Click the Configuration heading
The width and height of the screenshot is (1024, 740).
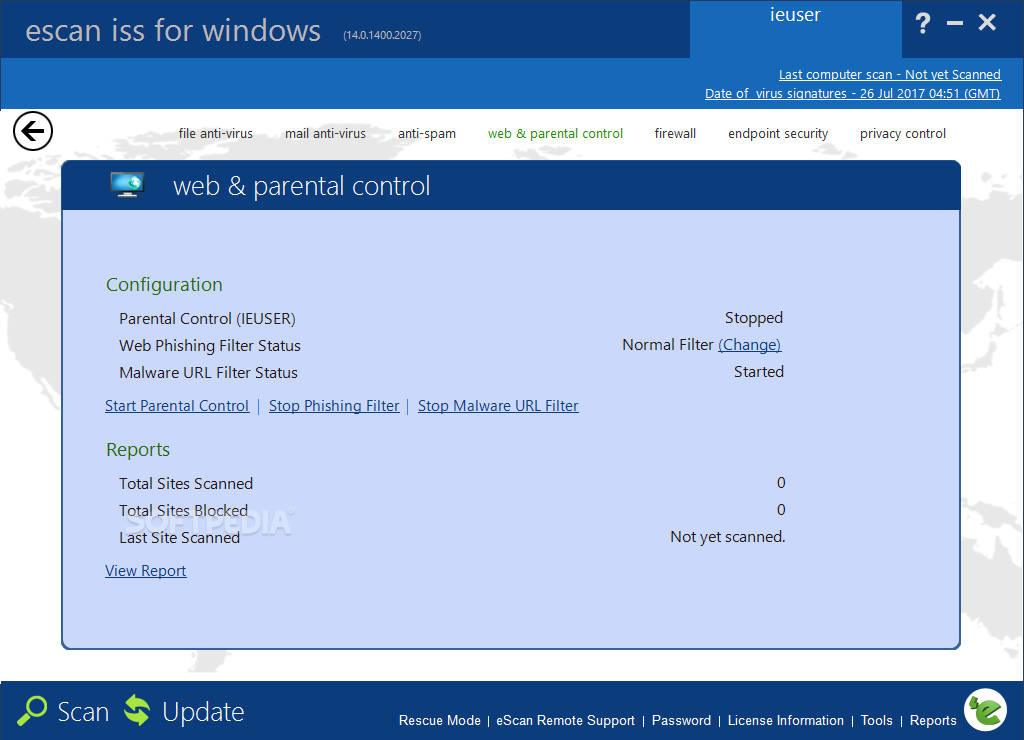(164, 285)
